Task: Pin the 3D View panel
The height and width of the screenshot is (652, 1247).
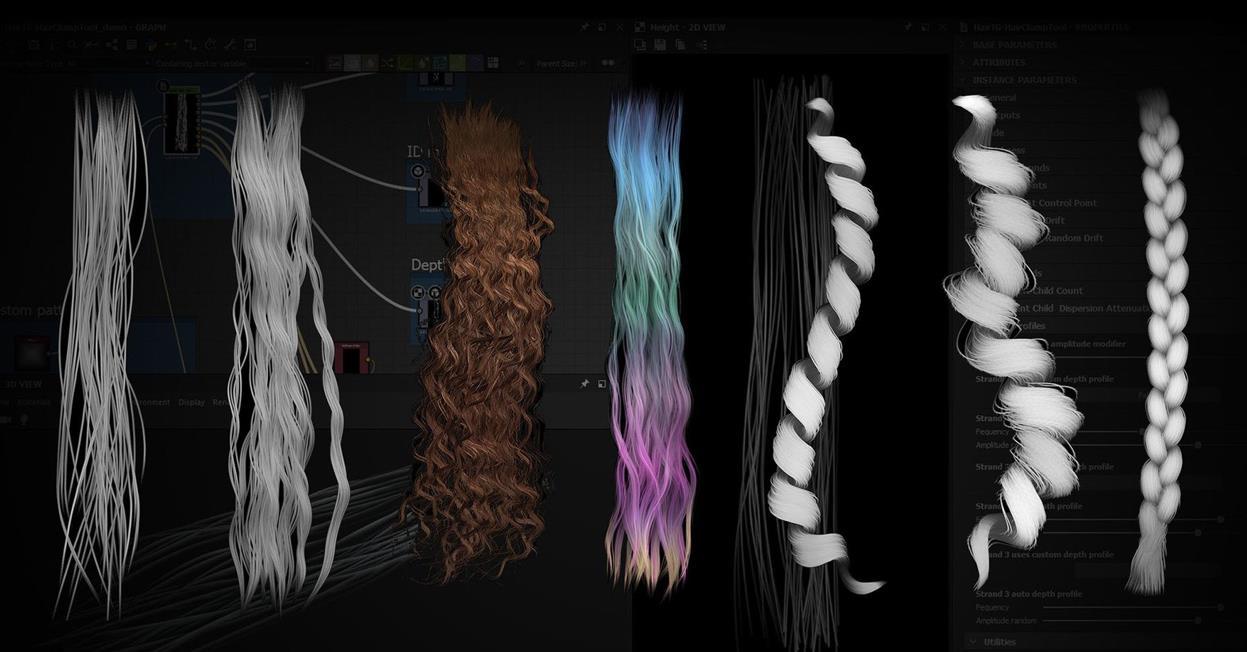Action: tap(585, 384)
